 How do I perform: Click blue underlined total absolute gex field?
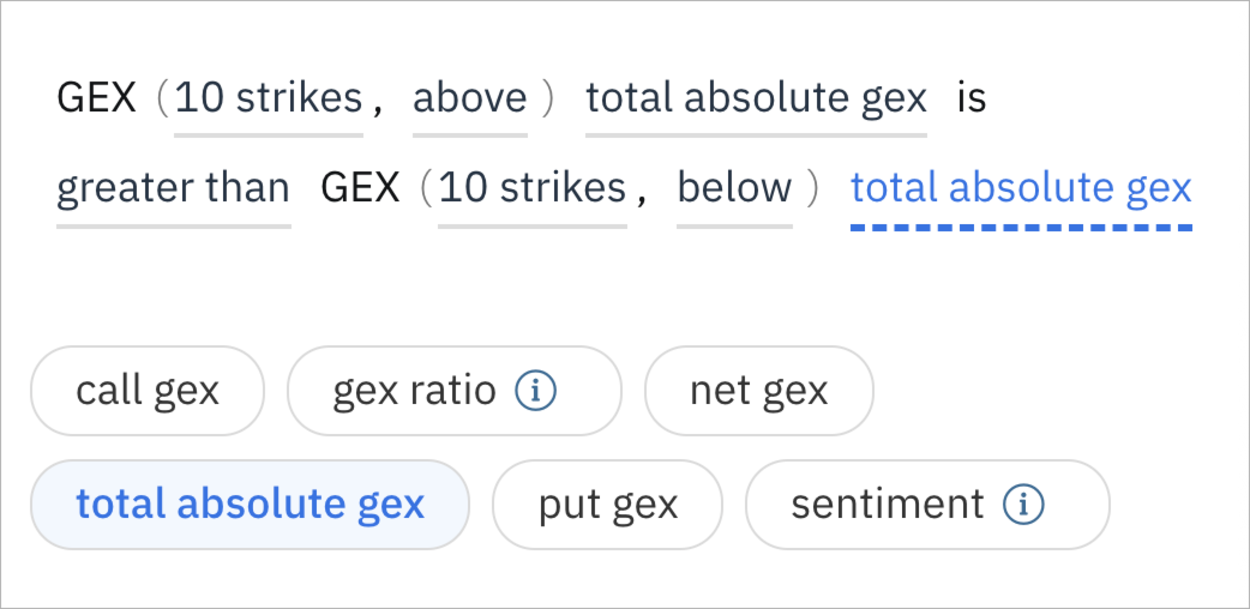click(1020, 188)
